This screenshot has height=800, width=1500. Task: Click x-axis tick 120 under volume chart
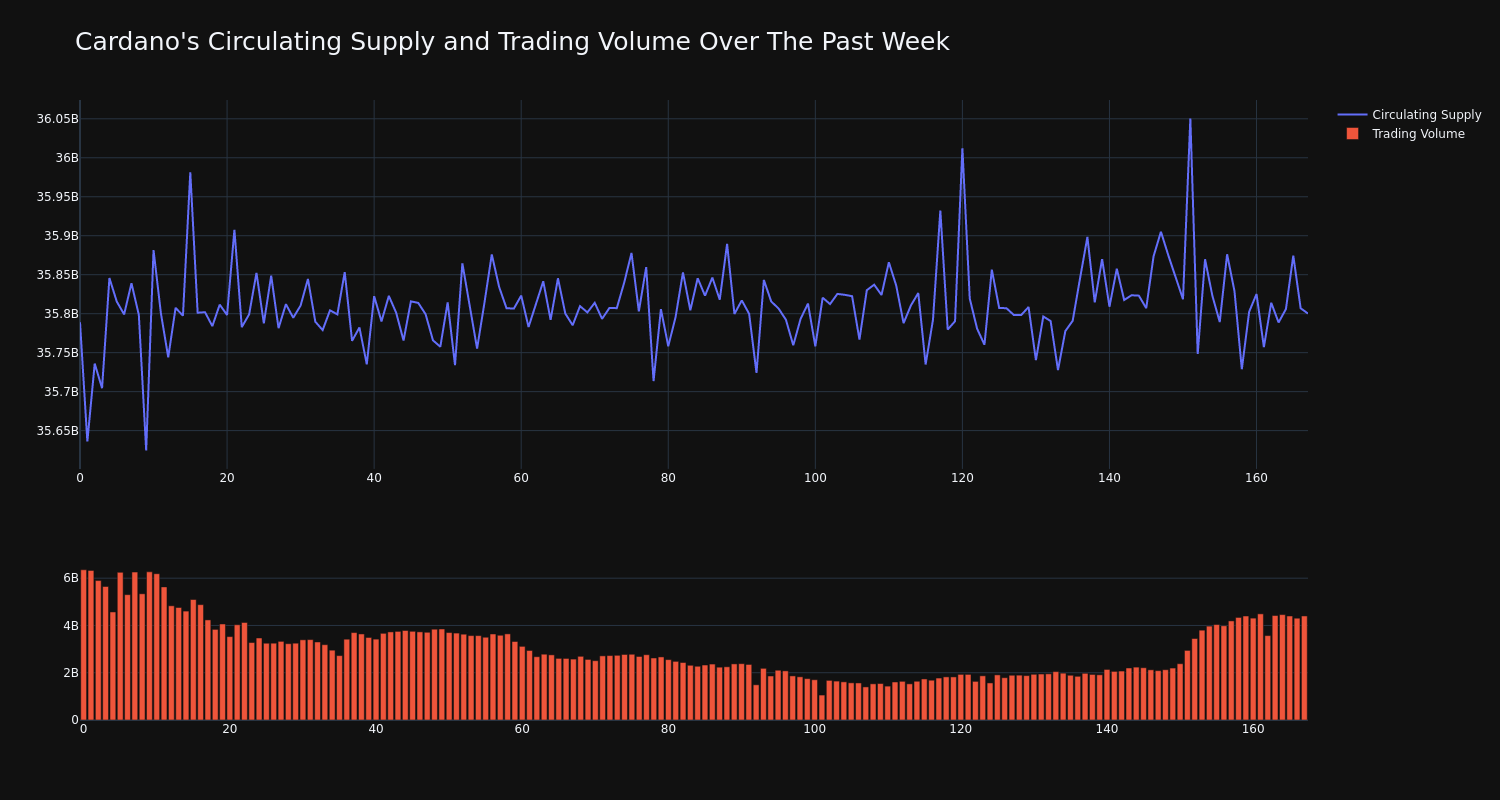pos(961,729)
